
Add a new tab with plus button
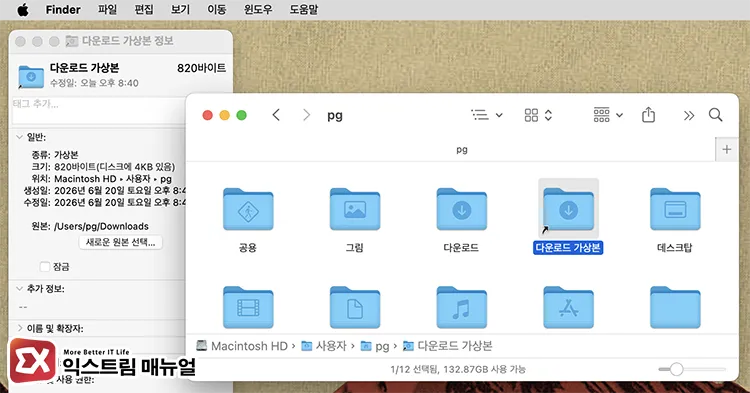pos(727,150)
